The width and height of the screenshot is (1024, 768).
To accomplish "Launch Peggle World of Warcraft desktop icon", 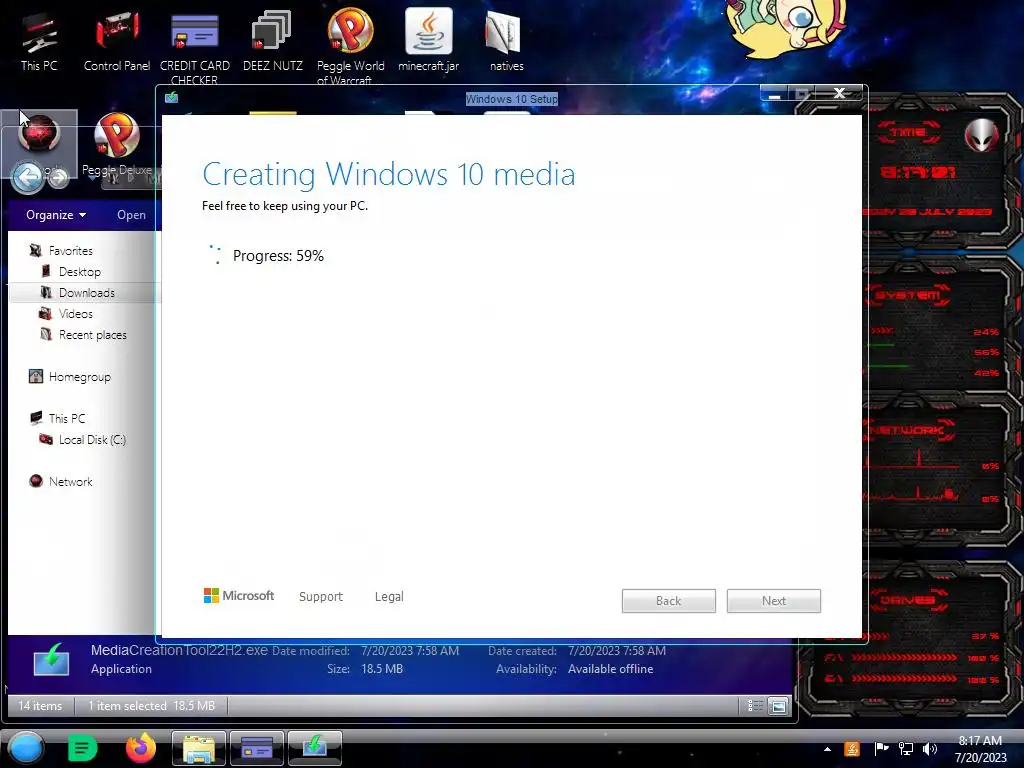I will point(351,46).
